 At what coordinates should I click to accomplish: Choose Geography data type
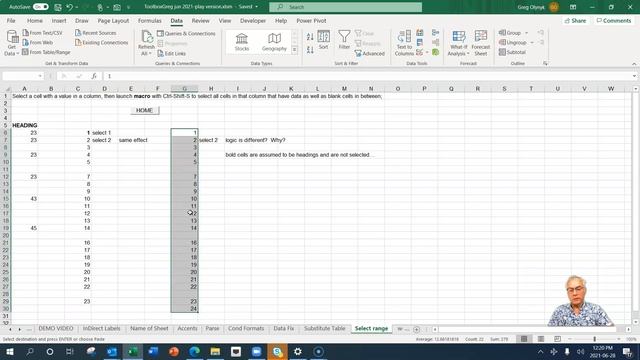click(274, 42)
